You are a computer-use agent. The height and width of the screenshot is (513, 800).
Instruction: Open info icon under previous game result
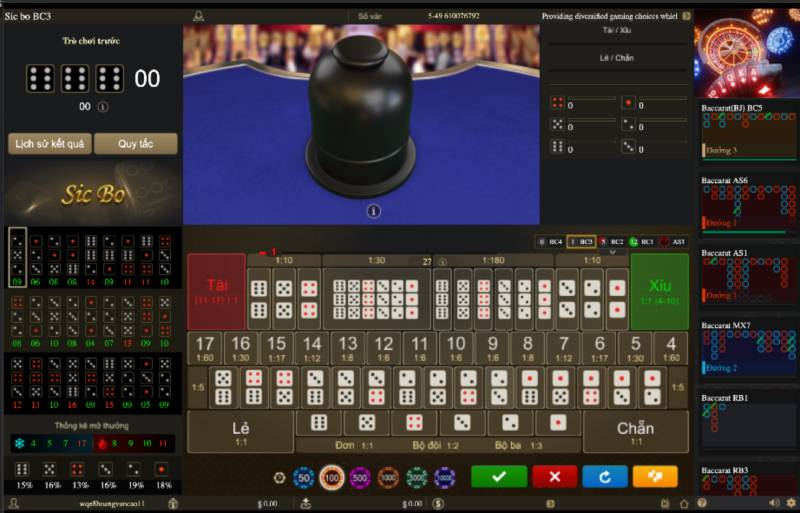(102, 106)
